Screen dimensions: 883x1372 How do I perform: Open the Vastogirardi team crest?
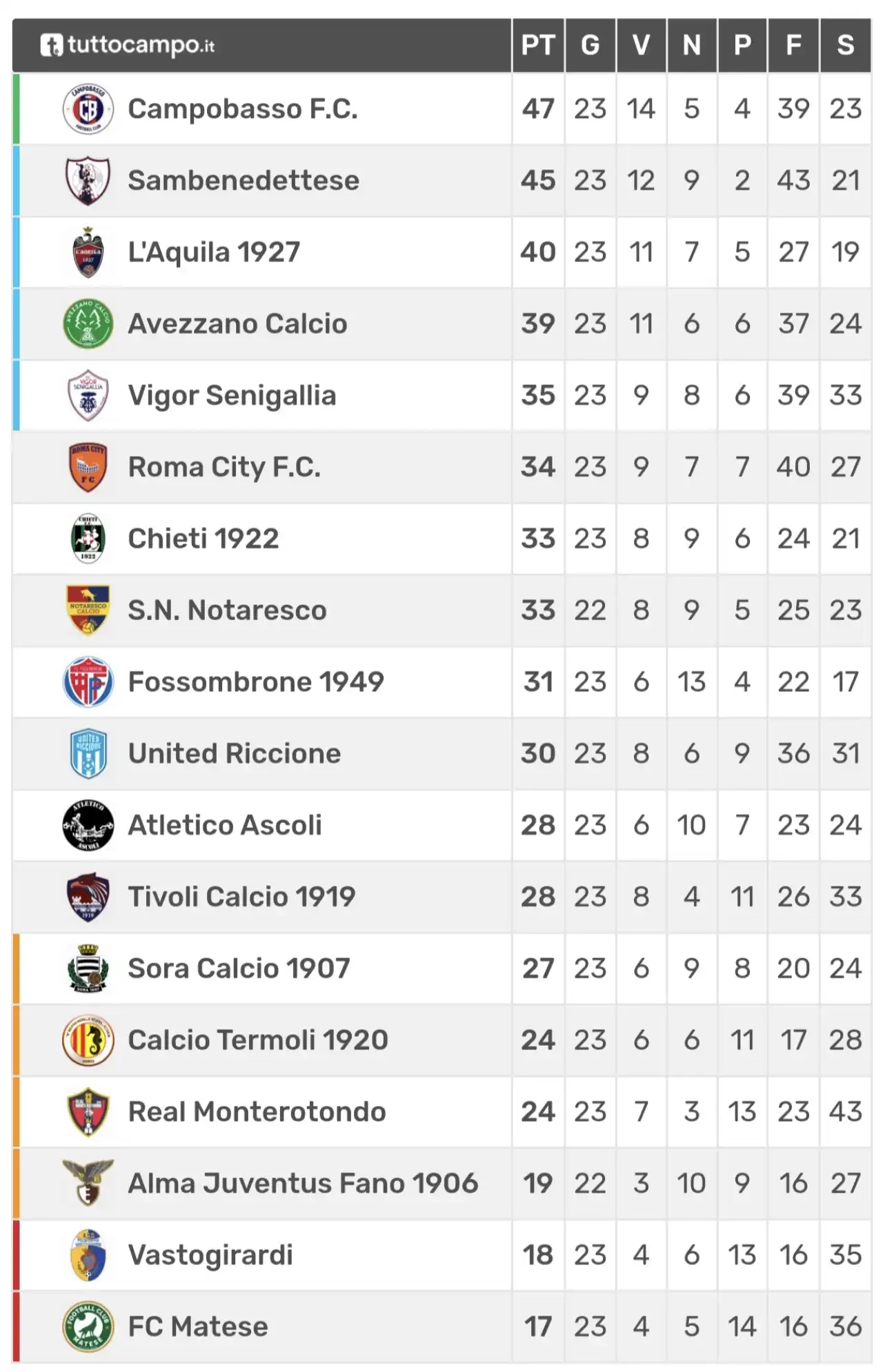(x=88, y=1255)
